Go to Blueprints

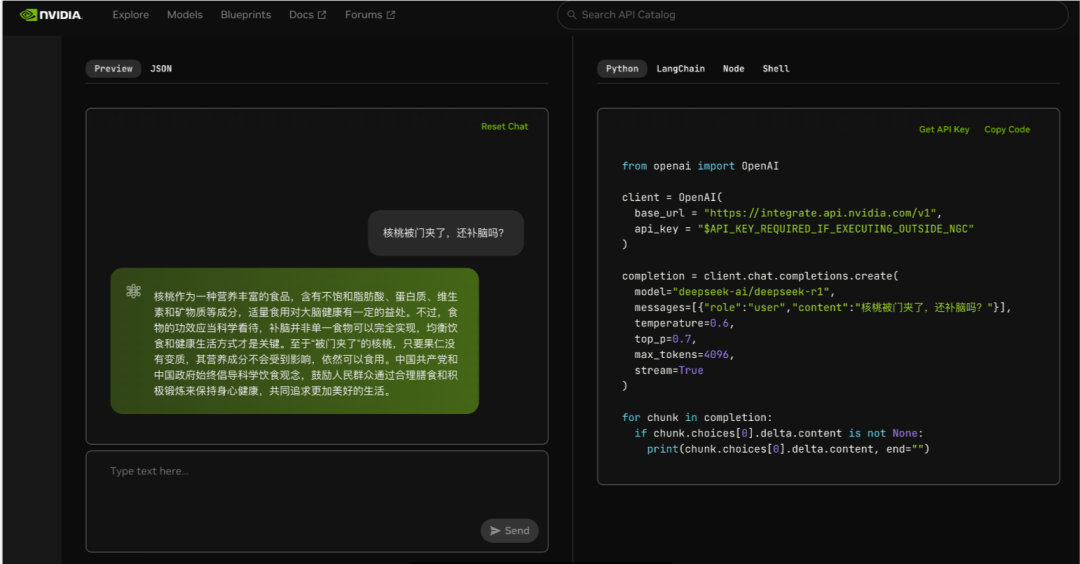pos(246,14)
